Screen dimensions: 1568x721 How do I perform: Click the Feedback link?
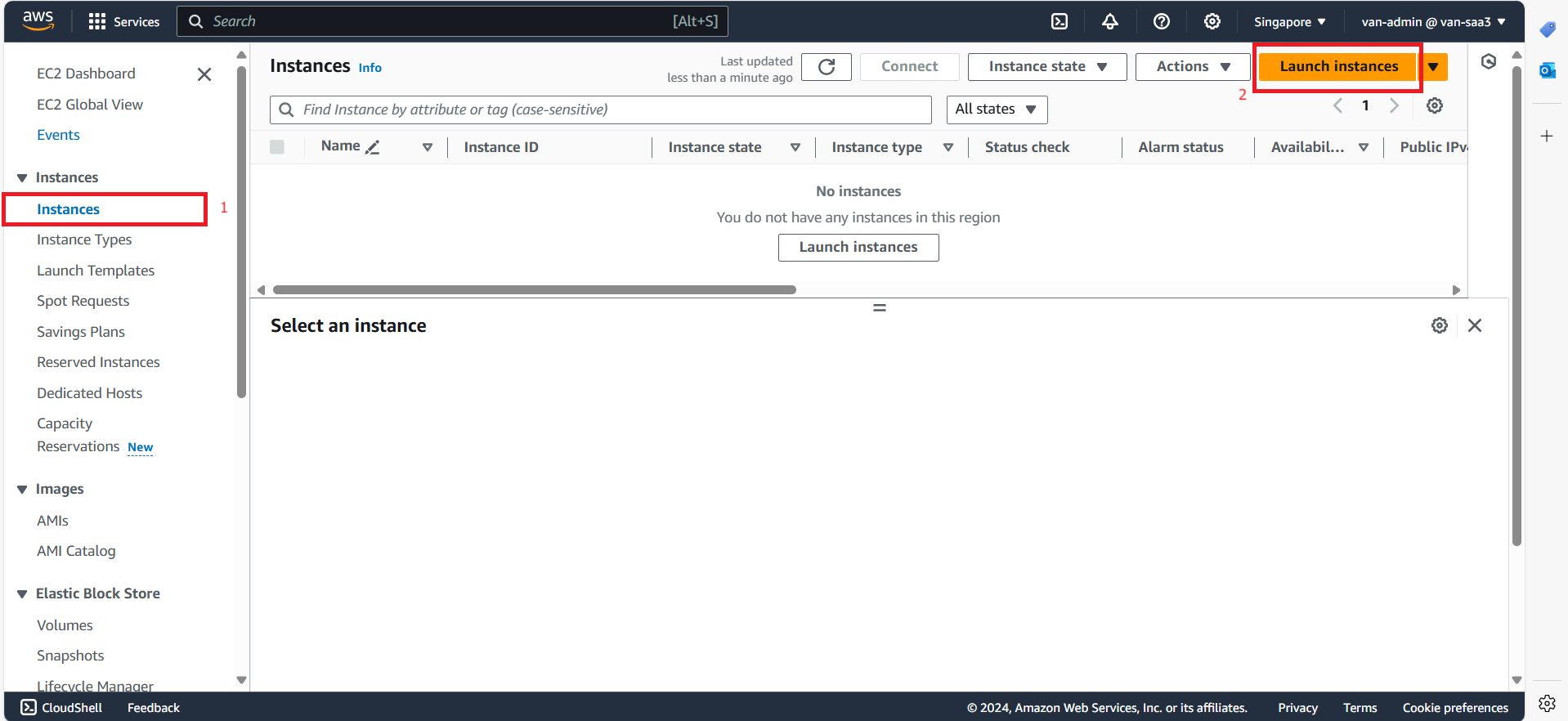tap(154, 708)
